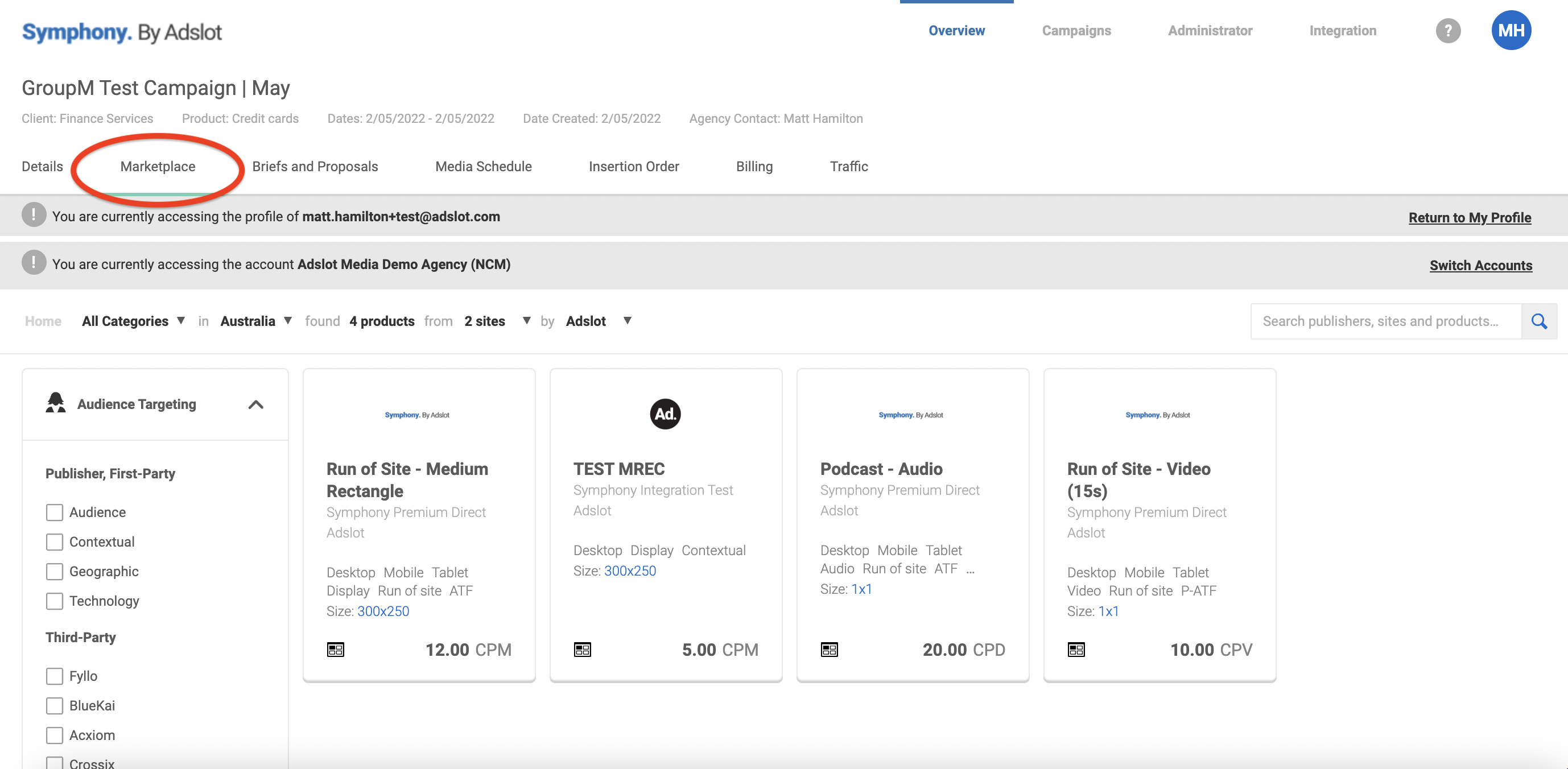Viewport: 1568px width, 769px height.
Task: Click the Return to My Profile link
Action: pyautogui.click(x=1470, y=217)
